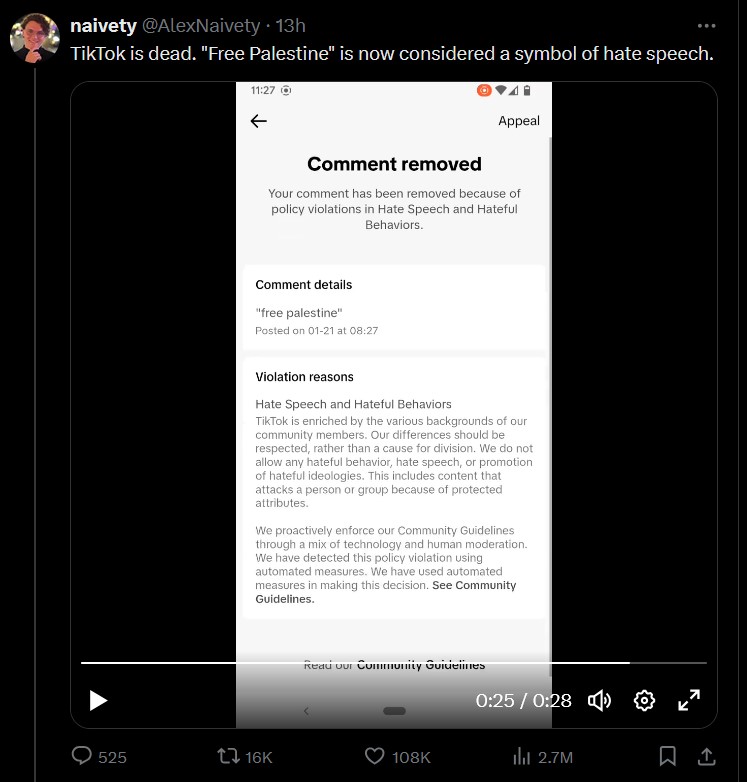This screenshot has width=747, height=782.
Task: Tap Appeal in the video screenshot
Action: point(519,121)
